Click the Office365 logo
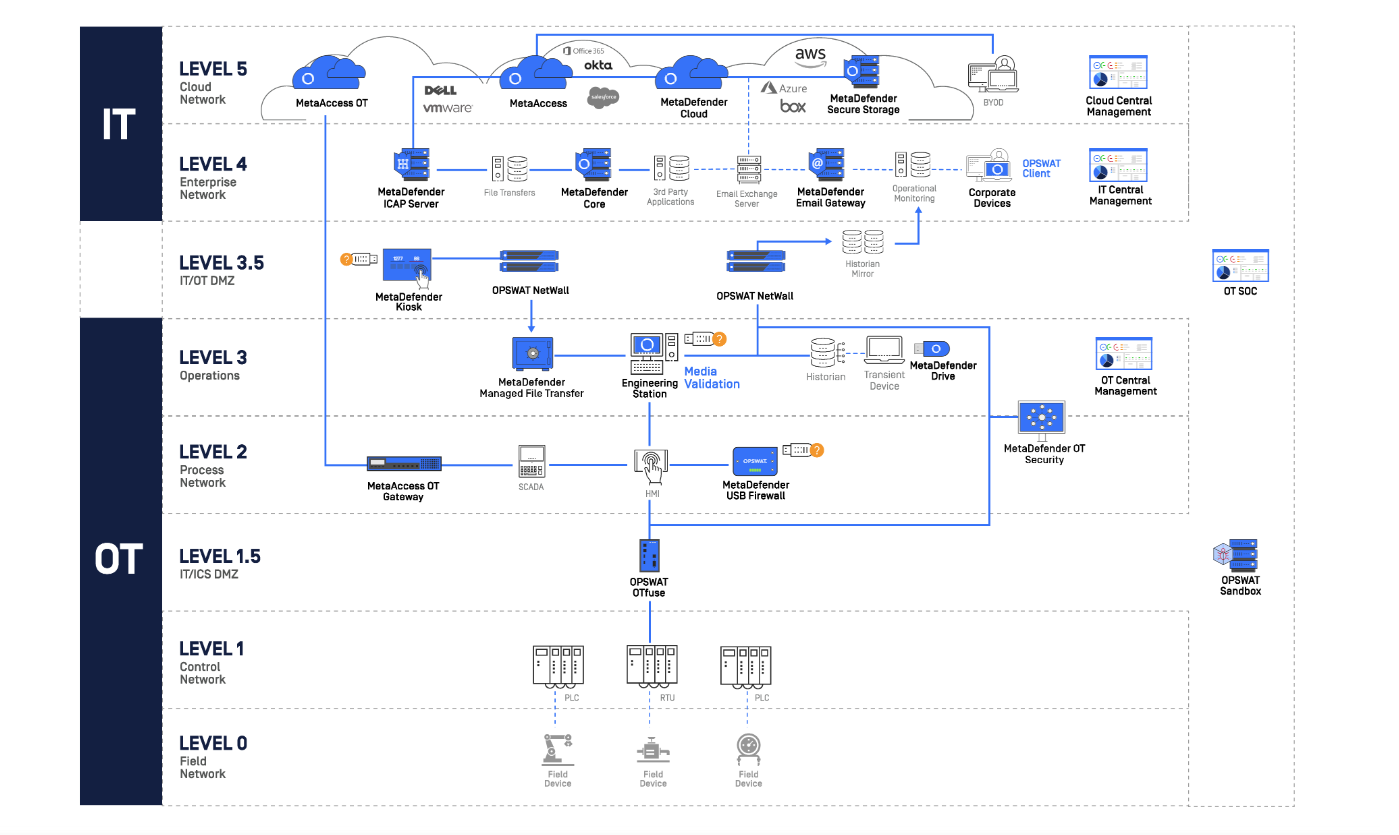This screenshot has width=1399, height=835. pos(584,49)
